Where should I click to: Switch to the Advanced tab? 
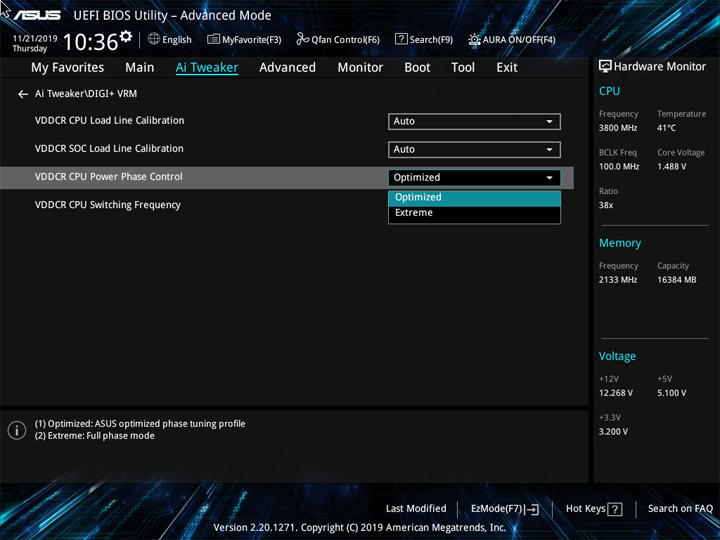pyautogui.click(x=287, y=68)
